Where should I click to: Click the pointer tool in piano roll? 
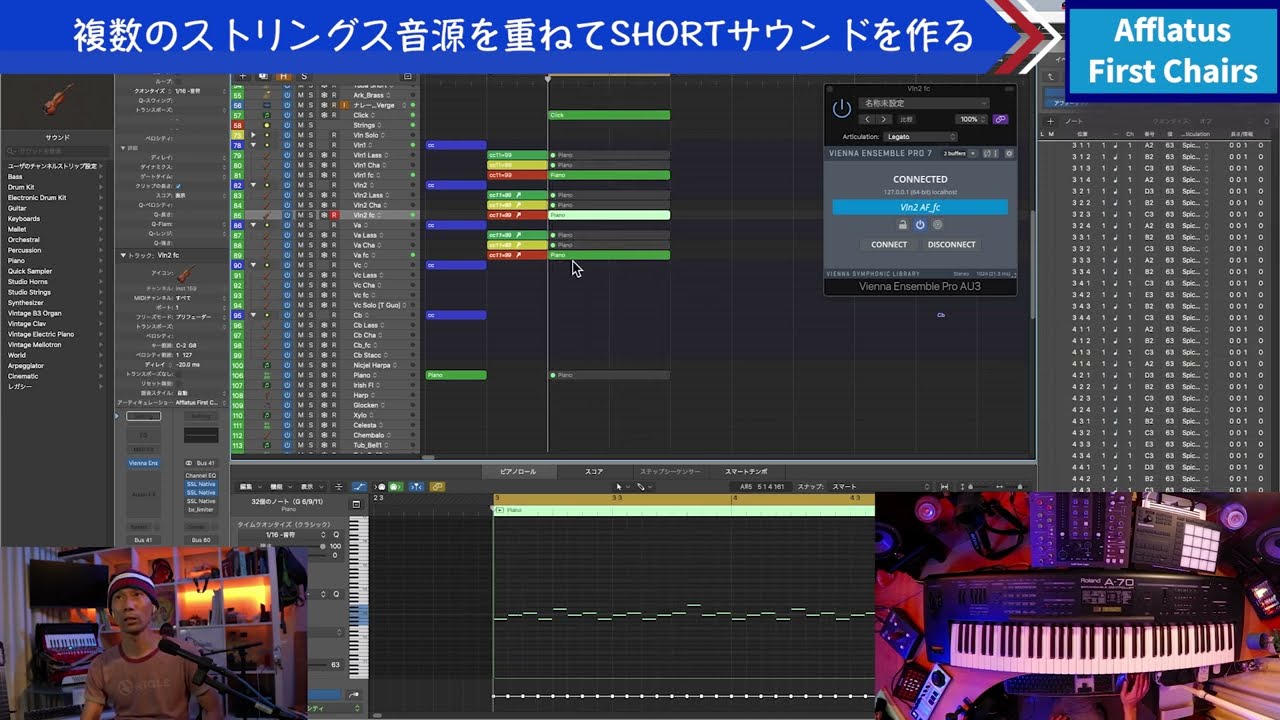(x=620, y=487)
